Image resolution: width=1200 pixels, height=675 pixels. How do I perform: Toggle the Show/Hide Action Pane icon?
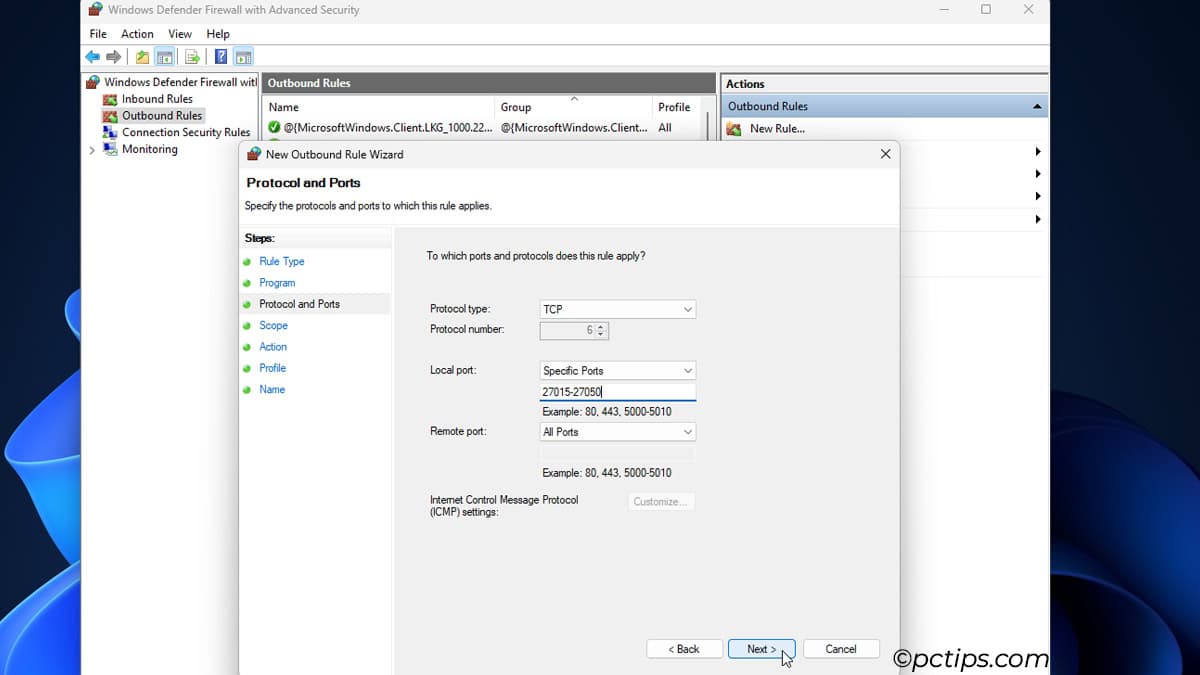coord(243,57)
